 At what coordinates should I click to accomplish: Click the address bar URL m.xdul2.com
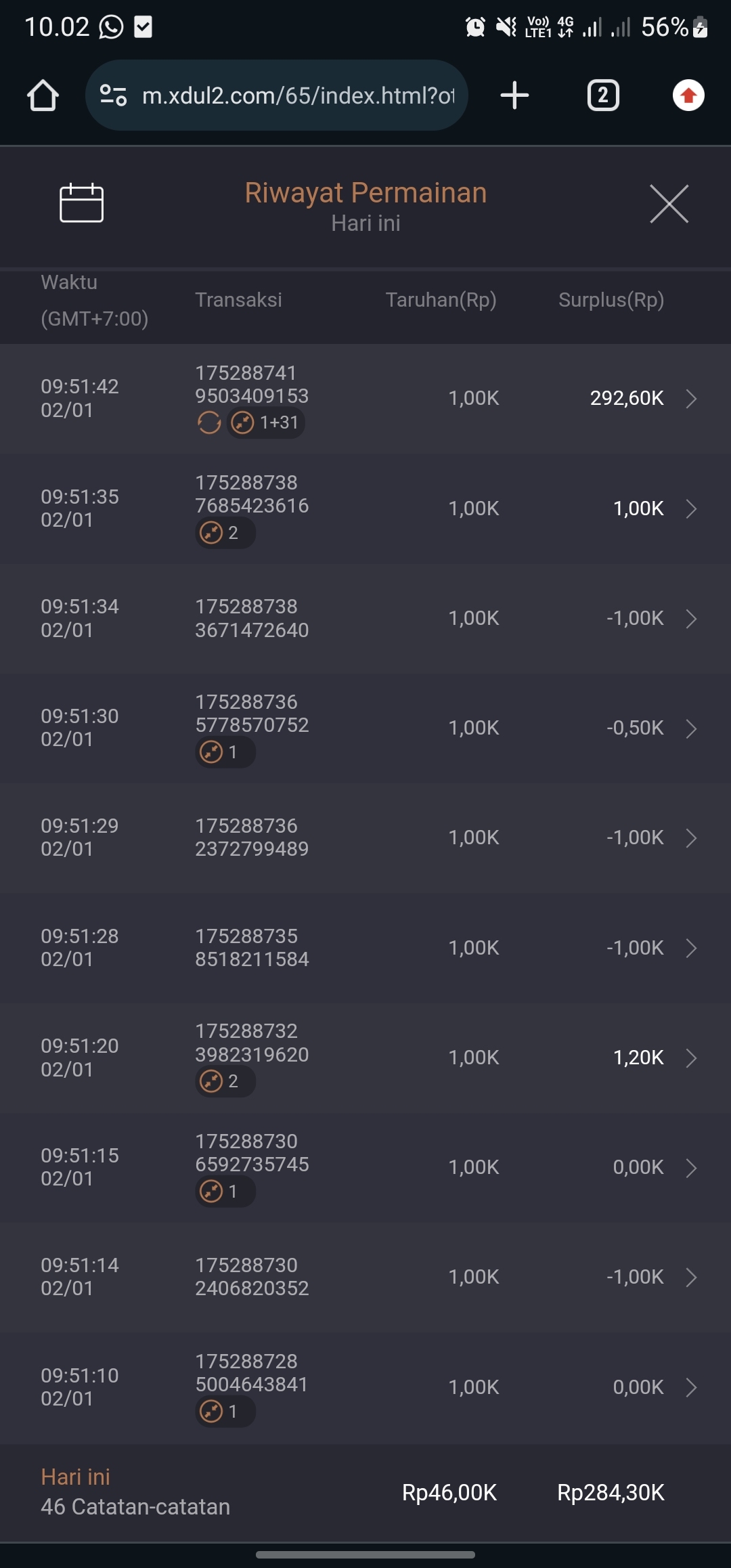(x=298, y=95)
